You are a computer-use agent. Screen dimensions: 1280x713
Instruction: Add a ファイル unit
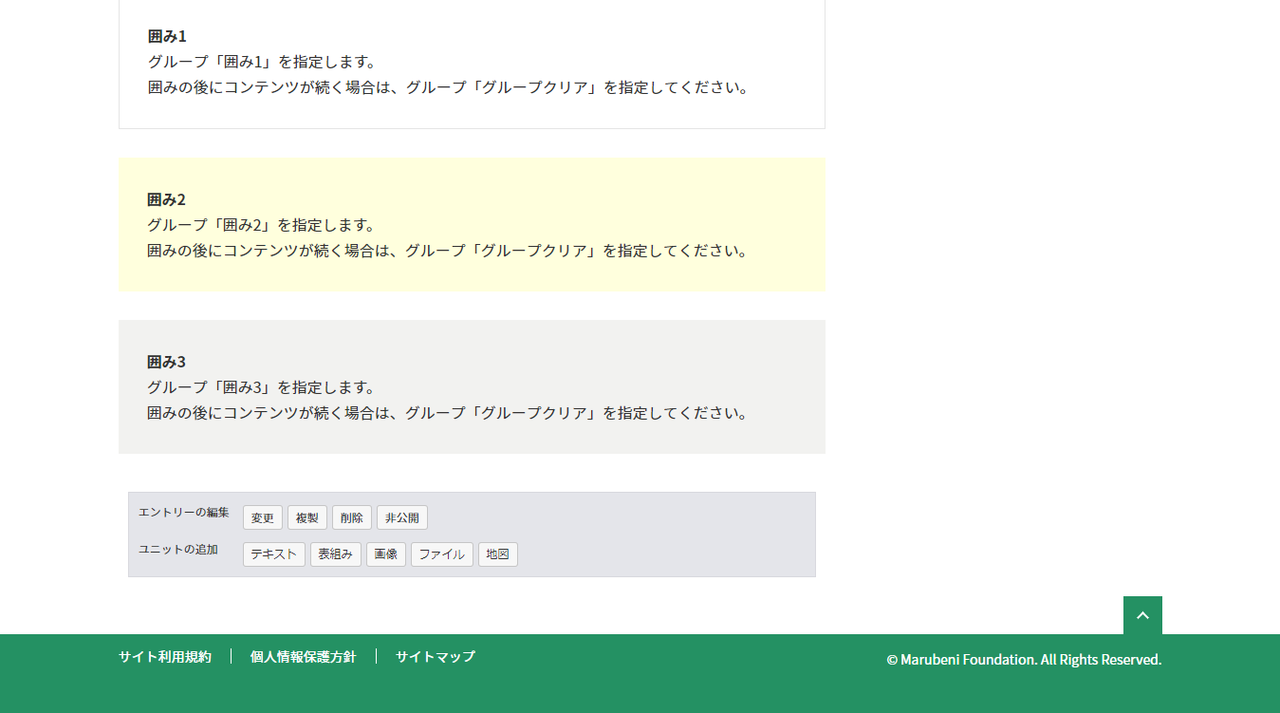(441, 555)
